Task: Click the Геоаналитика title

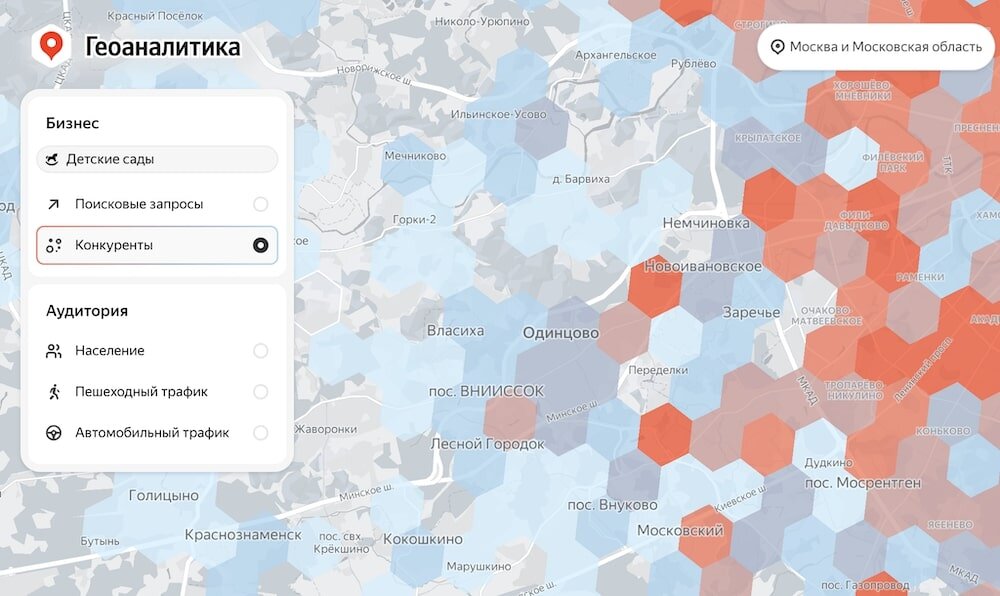Action: tap(163, 47)
